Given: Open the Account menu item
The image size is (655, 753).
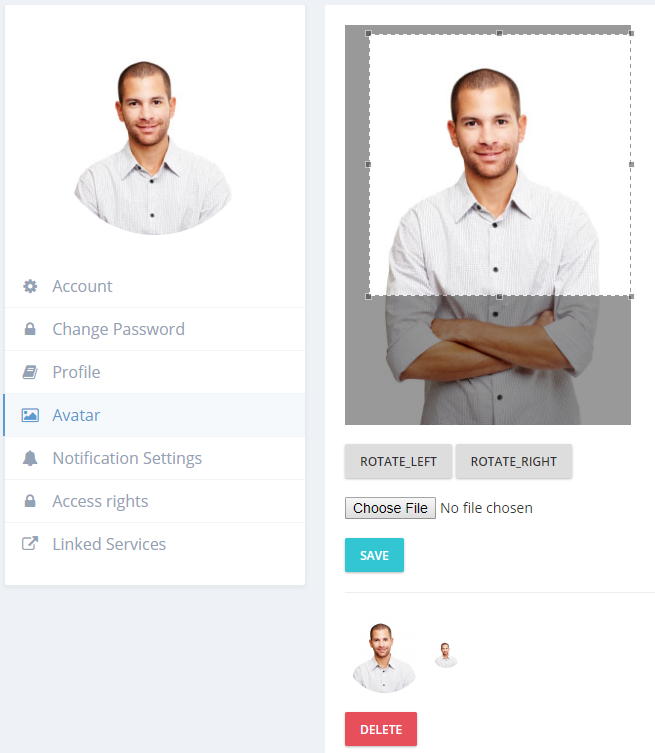Looking at the screenshot, I should pos(155,286).
